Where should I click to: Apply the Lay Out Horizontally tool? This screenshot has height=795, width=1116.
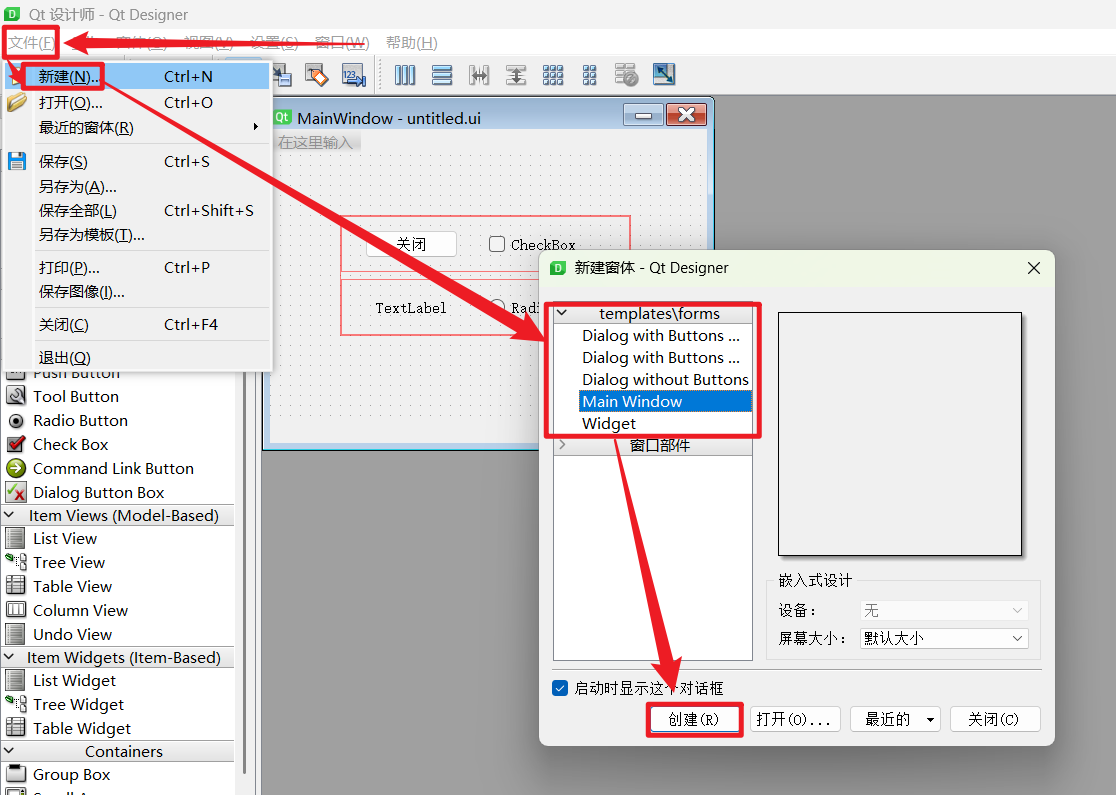[x=405, y=75]
